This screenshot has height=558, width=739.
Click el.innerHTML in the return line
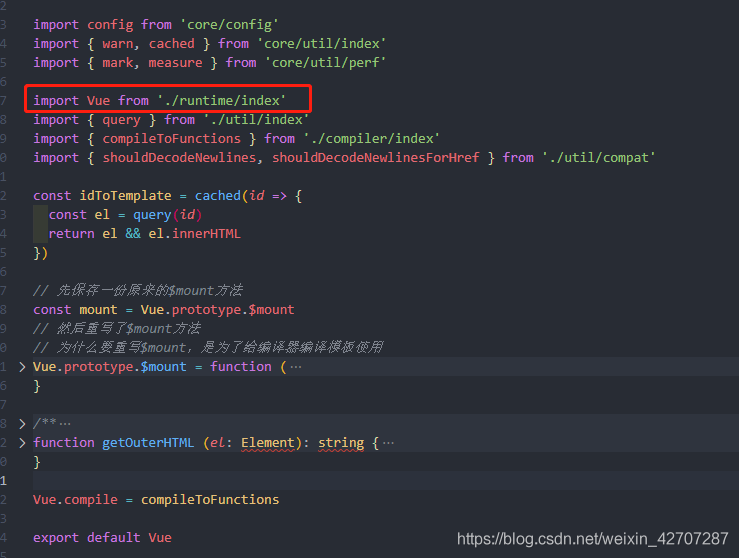tap(195, 234)
